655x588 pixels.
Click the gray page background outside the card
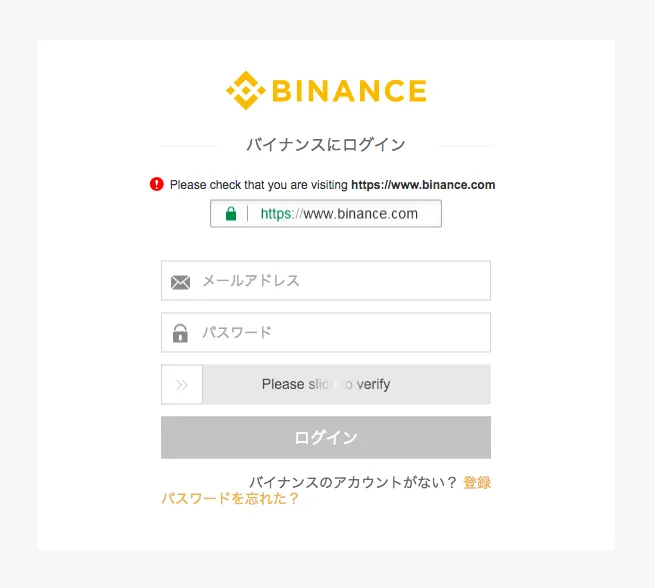(18, 300)
